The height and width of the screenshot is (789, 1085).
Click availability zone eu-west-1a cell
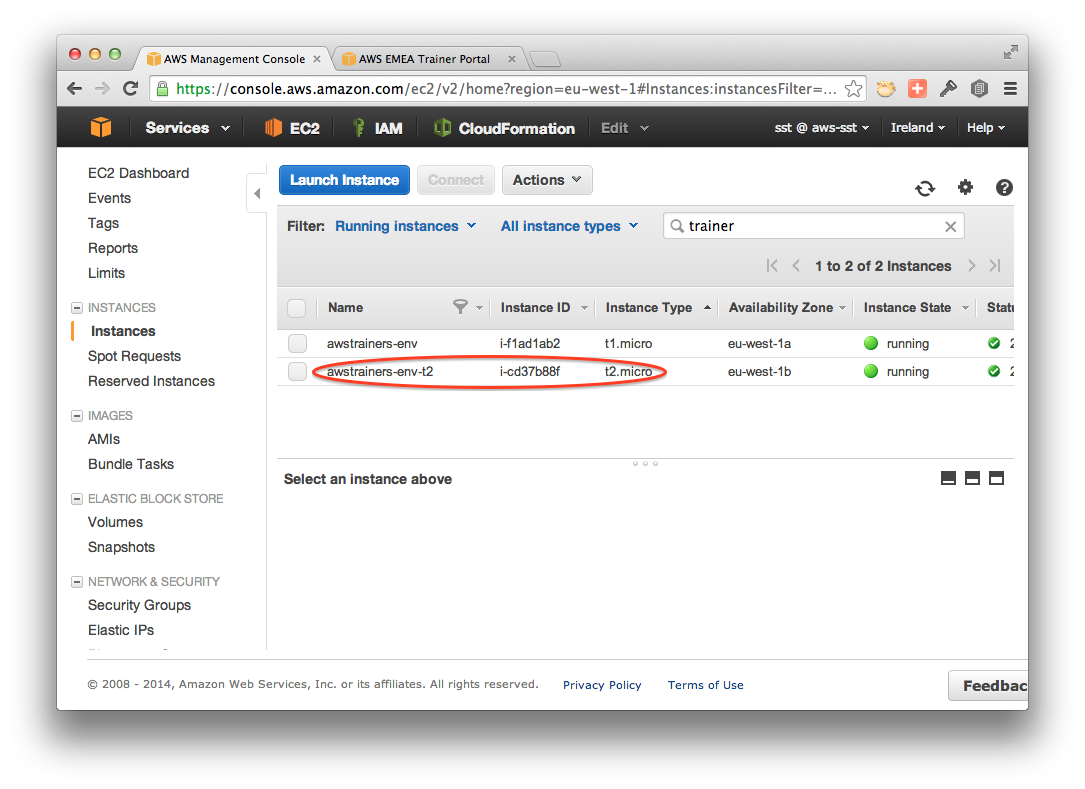tap(759, 343)
